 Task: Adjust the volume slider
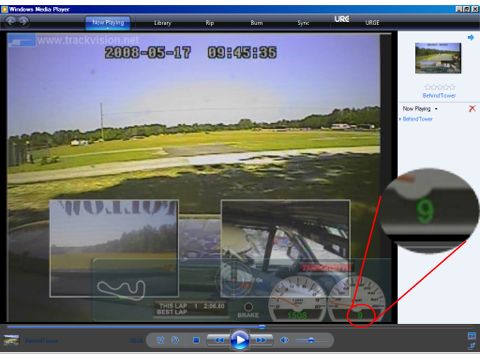311,340
